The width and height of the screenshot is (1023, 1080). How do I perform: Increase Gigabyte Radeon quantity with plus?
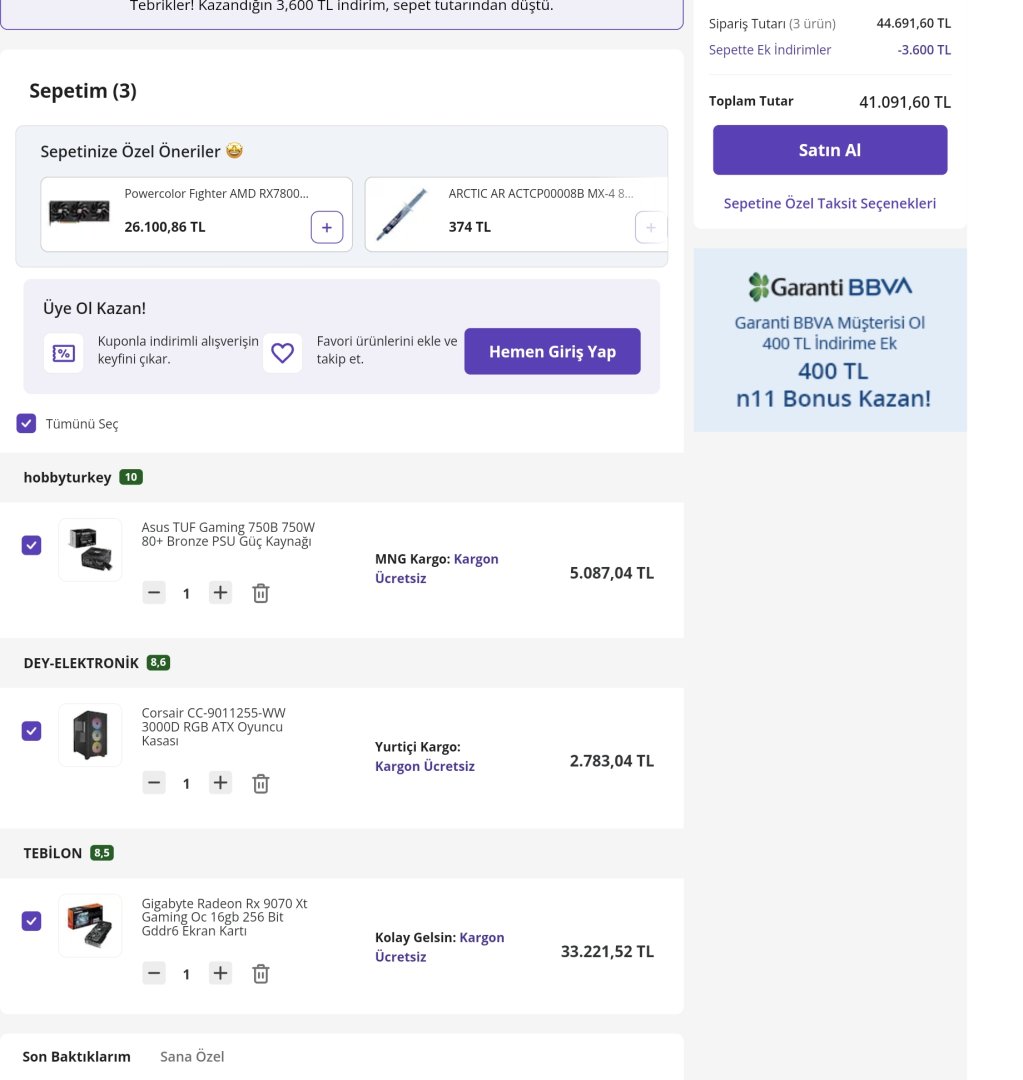pyautogui.click(x=220, y=973)
